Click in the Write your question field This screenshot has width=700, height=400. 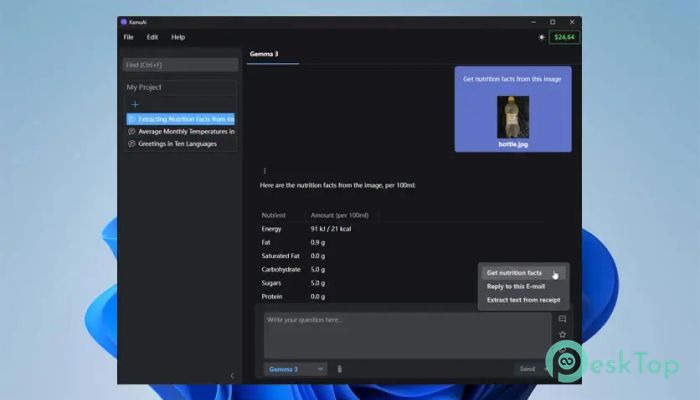click(407, 335)
